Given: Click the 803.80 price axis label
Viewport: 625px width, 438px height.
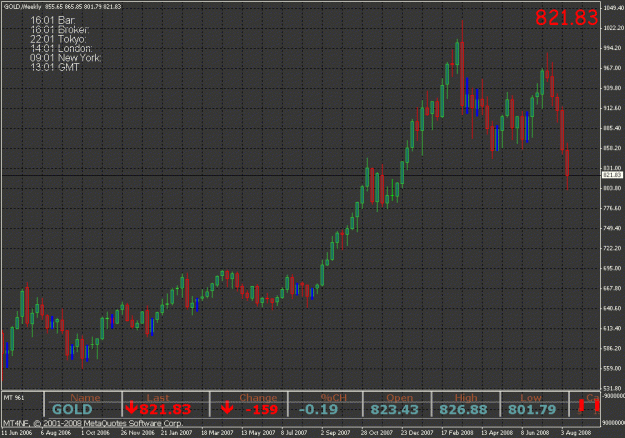Looking at the screenshot, I should [x=614, y=188].
